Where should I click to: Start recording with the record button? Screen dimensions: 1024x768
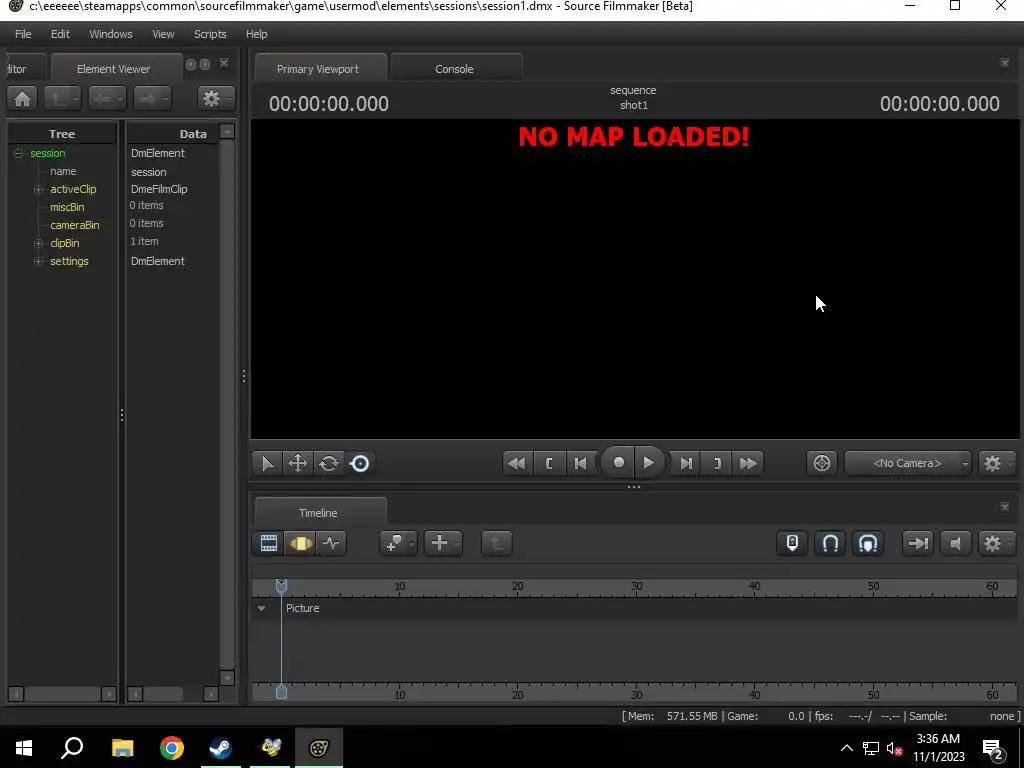click(x=618, y=463)
